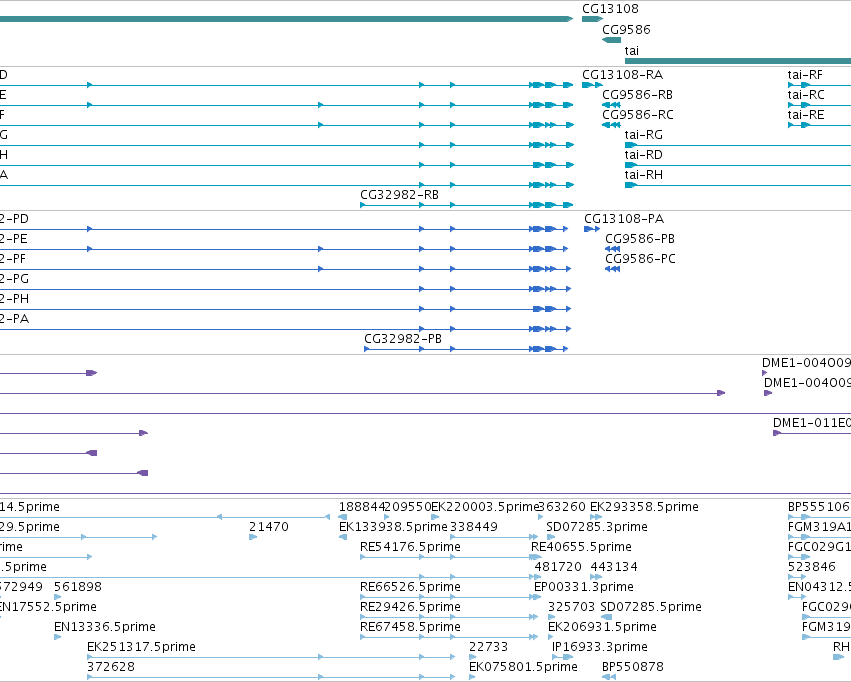Image resolution: width=851 pixels, height=682 pixels.
Task: Select feature DME1-011E0
Action: pos(812,423)
